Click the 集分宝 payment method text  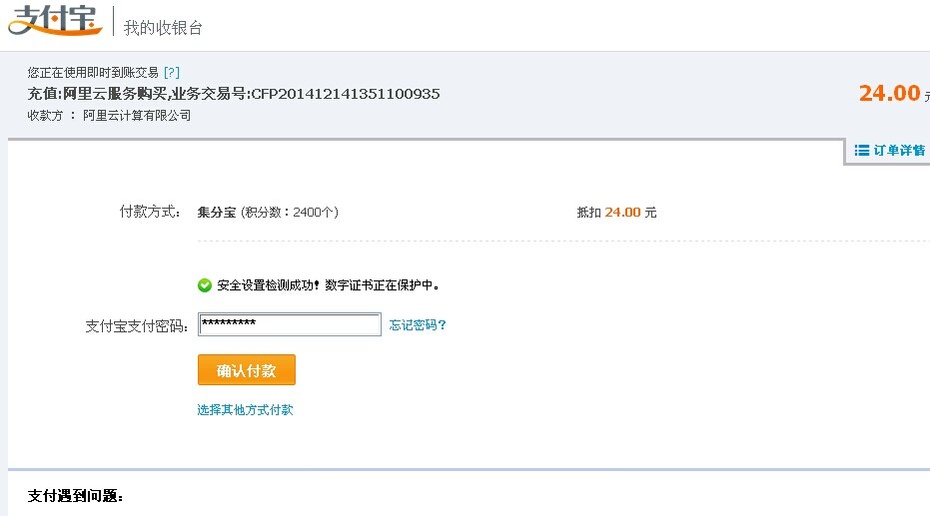[216, 212]
